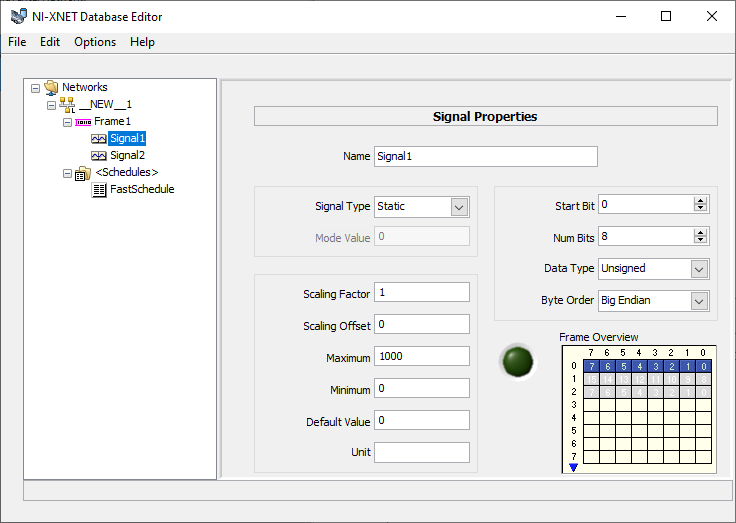
Task: Click the Scaling Factor label
Action: pyautogui.click(x=336, y=294)
